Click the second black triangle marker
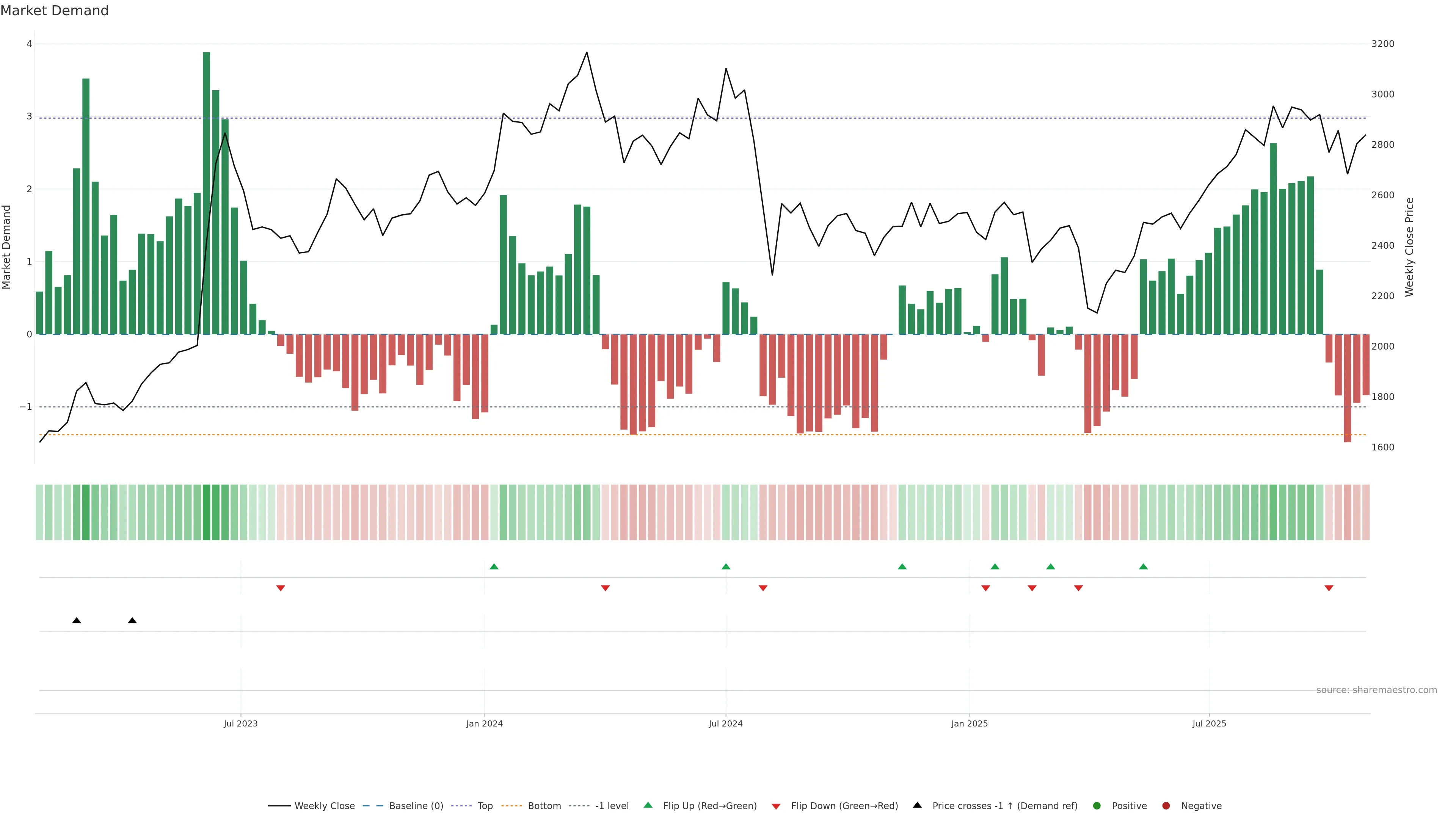 tap(132, 621)
